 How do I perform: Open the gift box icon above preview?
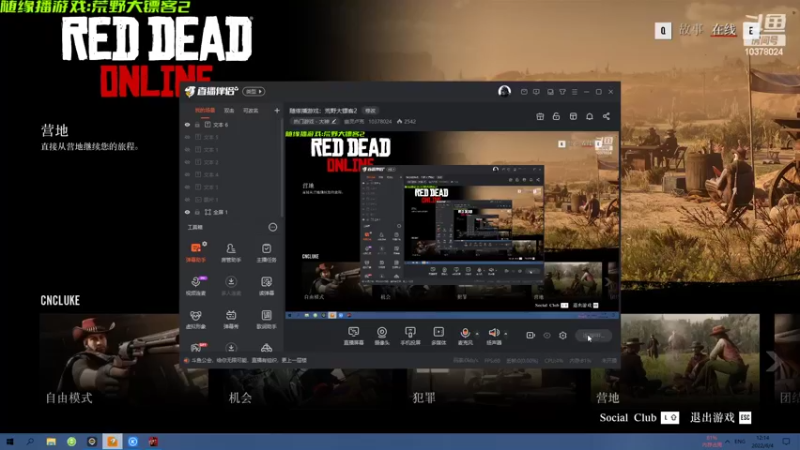click(x=540, y=116)
